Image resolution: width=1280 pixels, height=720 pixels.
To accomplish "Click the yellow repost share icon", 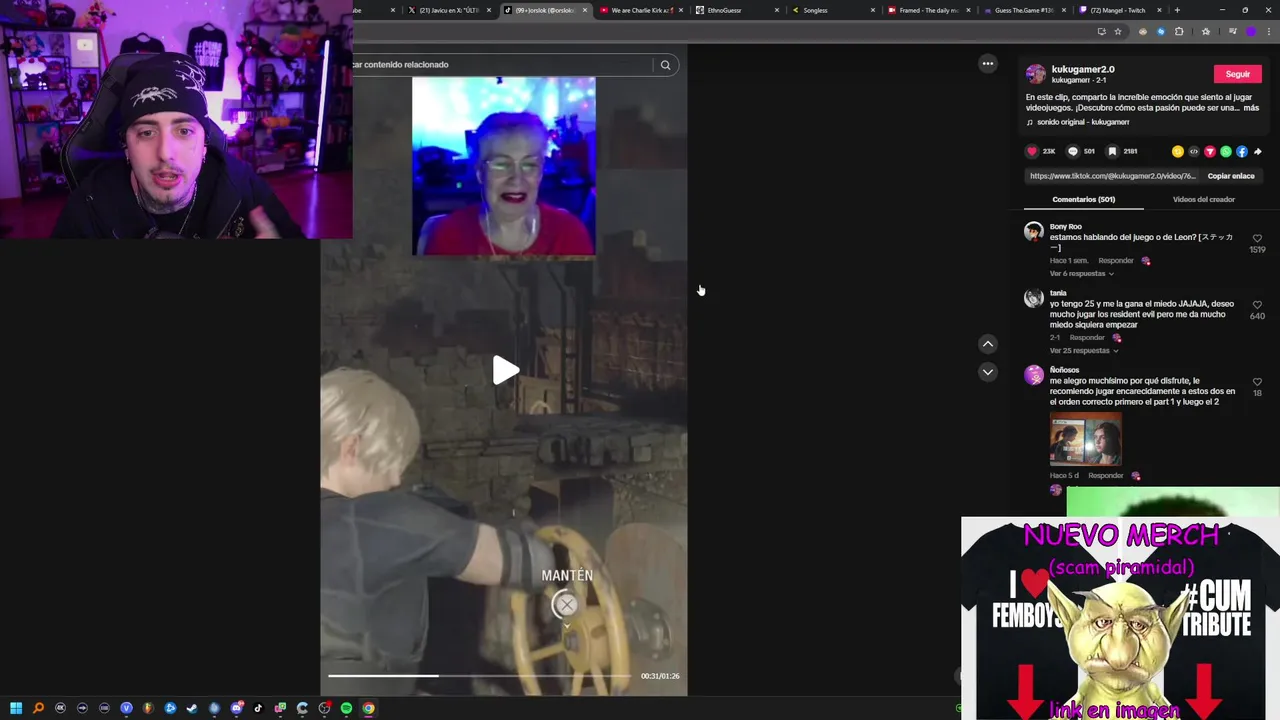I will point(1177,152).
